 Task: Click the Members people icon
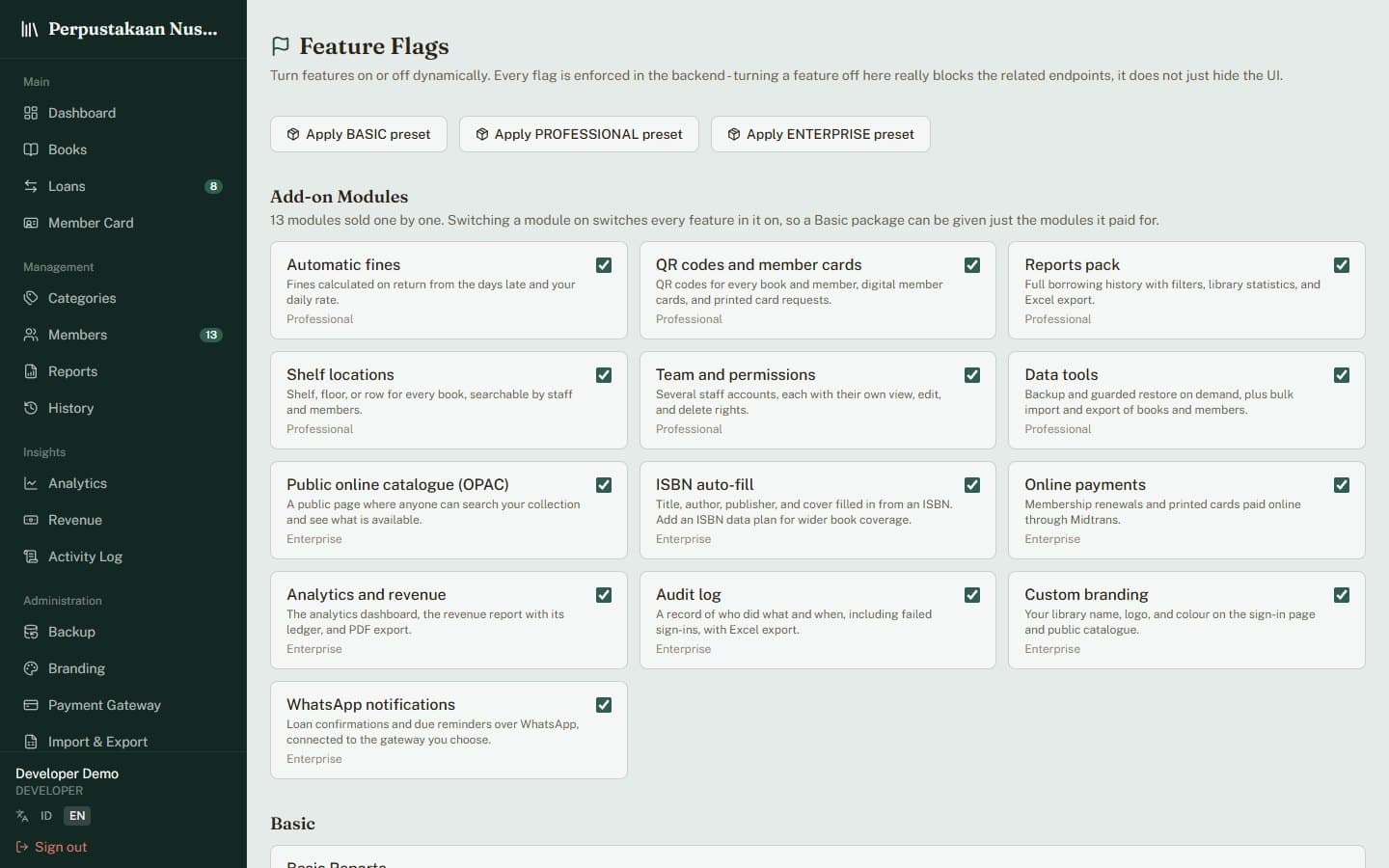(31, 335)
